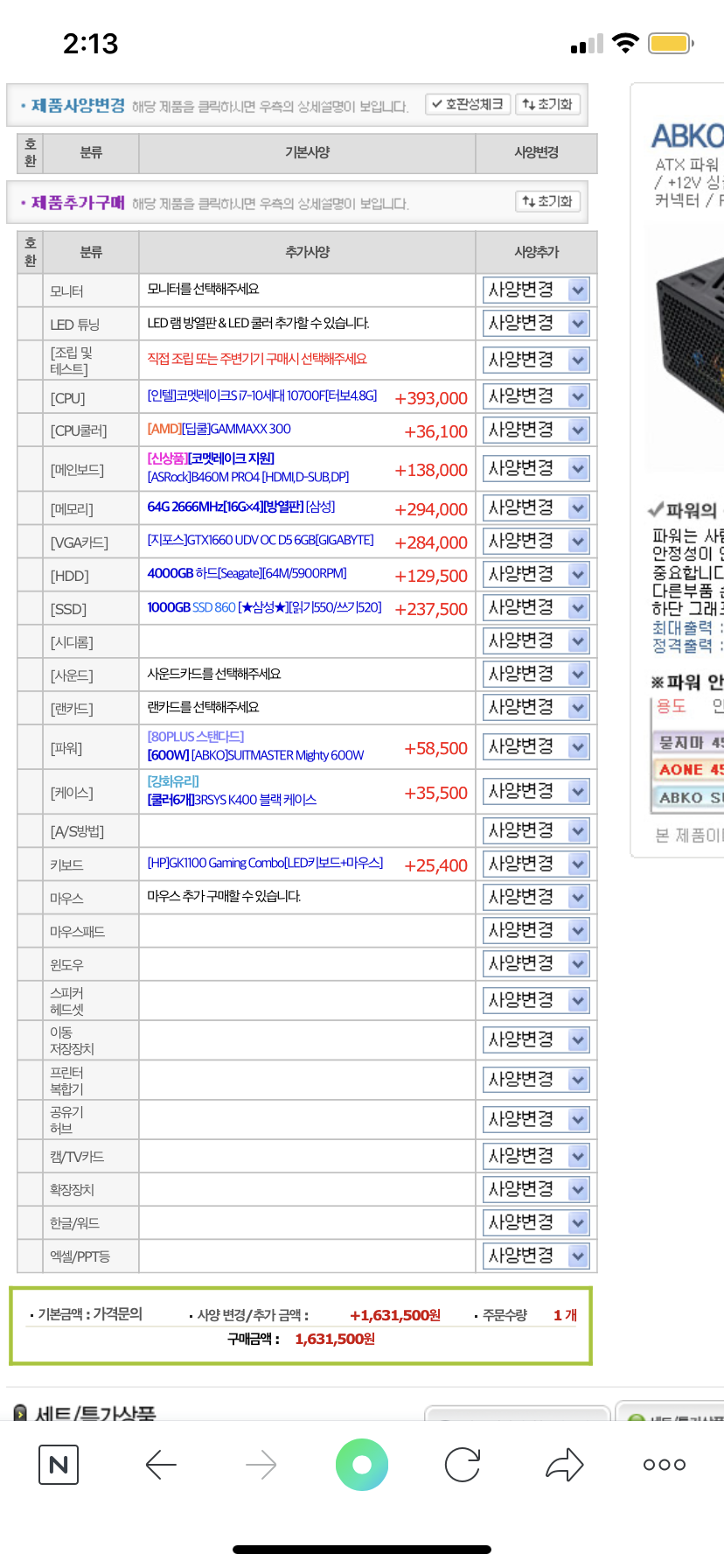724x1568 pixels.
Task: Tap 초기화 reset in 제품사양변경 header
Action: (547, 104)
